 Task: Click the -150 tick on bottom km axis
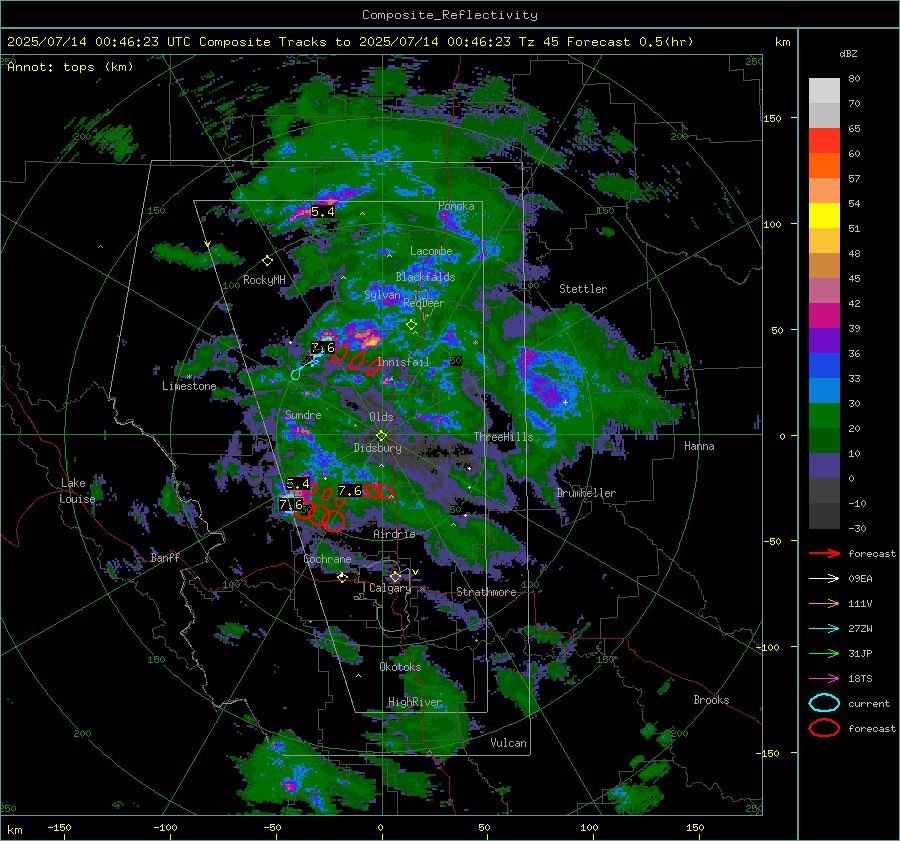pyautogui.click(x=59, y=828)
